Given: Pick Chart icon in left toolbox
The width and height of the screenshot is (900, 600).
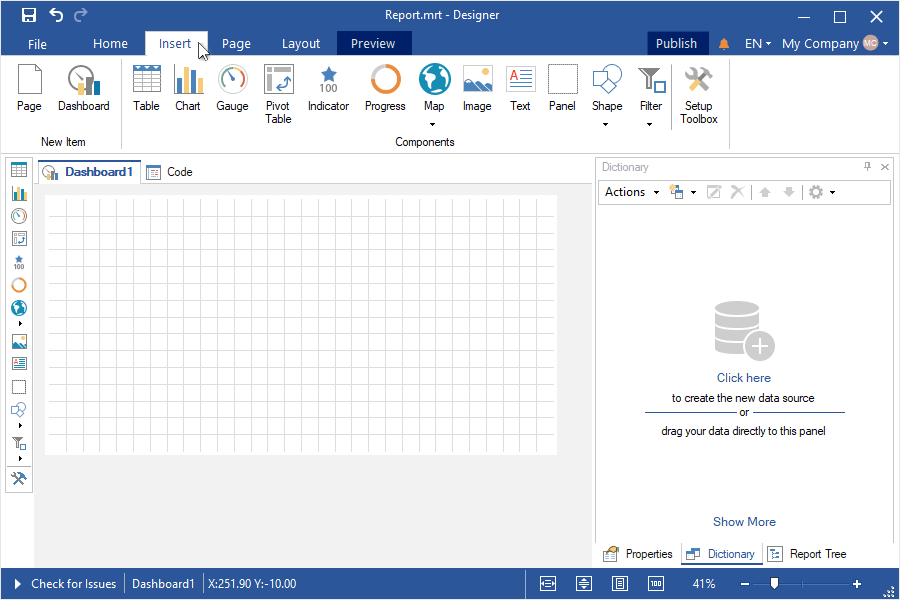Looking at the screenshot, I should [x=19, y=193].
